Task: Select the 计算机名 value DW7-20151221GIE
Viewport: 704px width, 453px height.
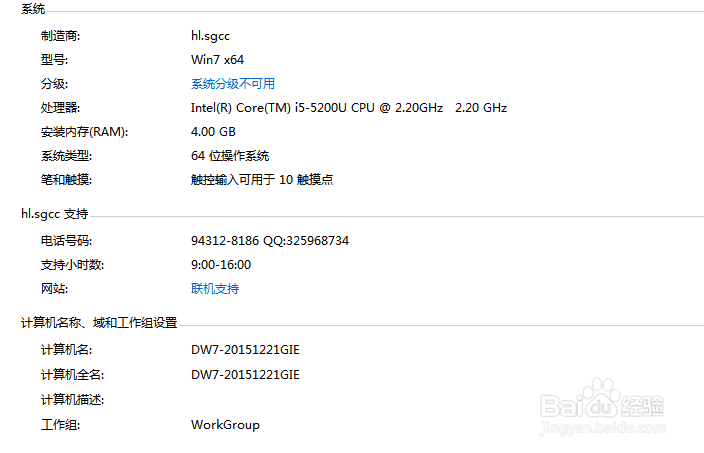Action: coord(245,350)
